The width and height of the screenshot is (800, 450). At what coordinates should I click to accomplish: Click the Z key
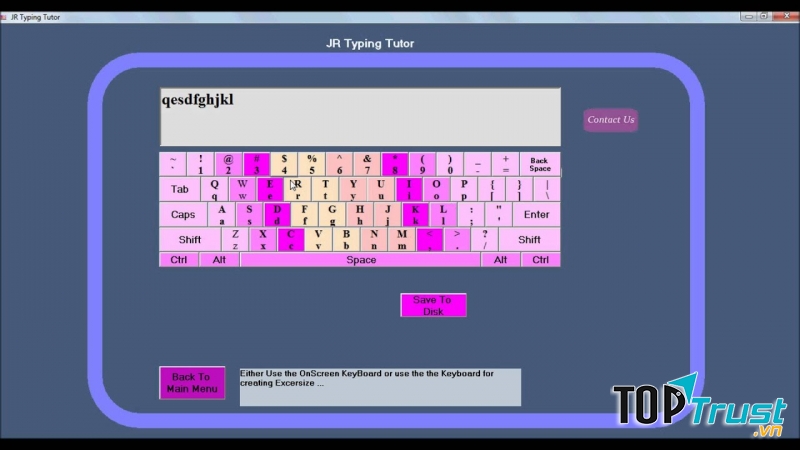tap(235, 240)
